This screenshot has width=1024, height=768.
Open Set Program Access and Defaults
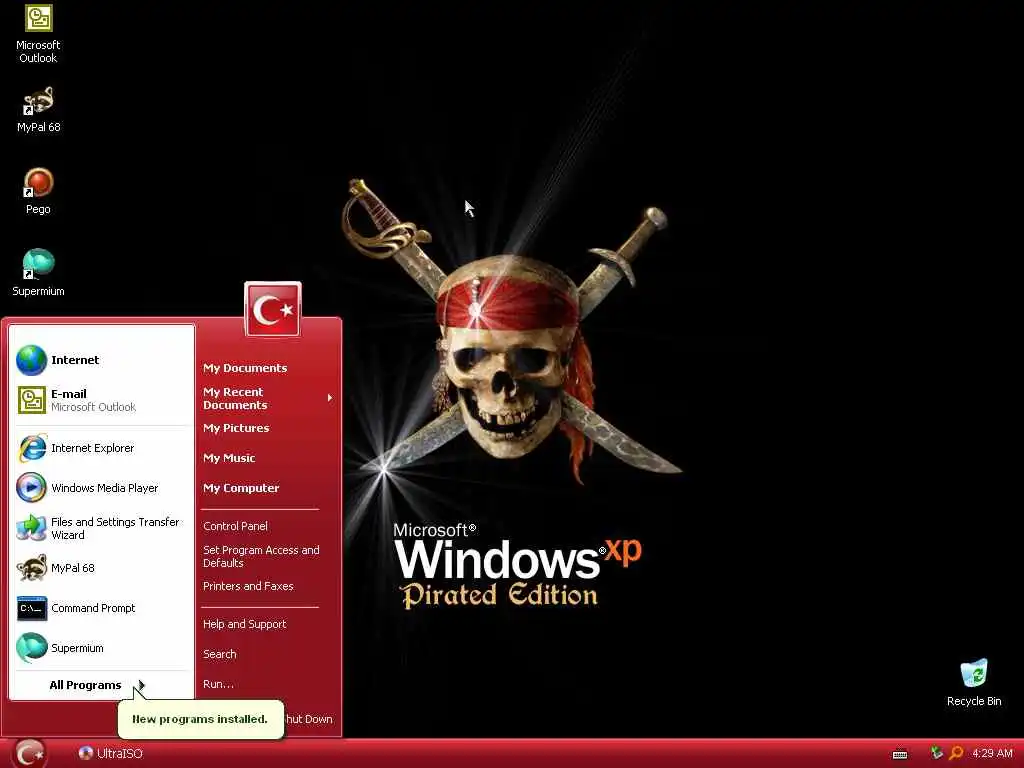(x=261, y=556)
